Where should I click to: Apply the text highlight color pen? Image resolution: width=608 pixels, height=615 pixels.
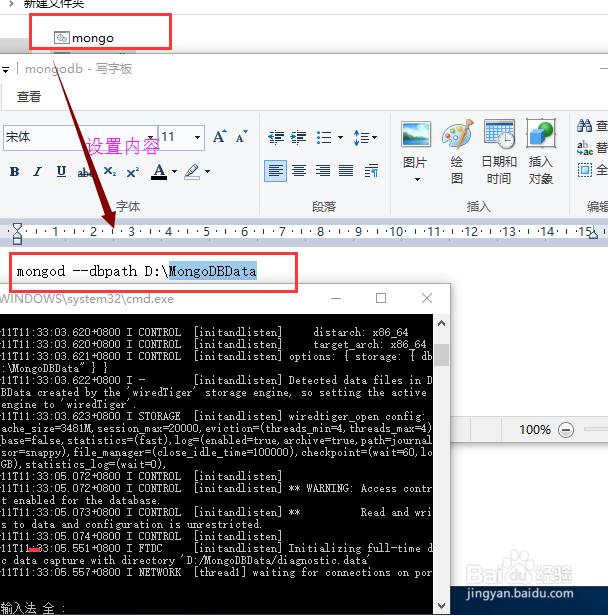[x=192, y=171]
